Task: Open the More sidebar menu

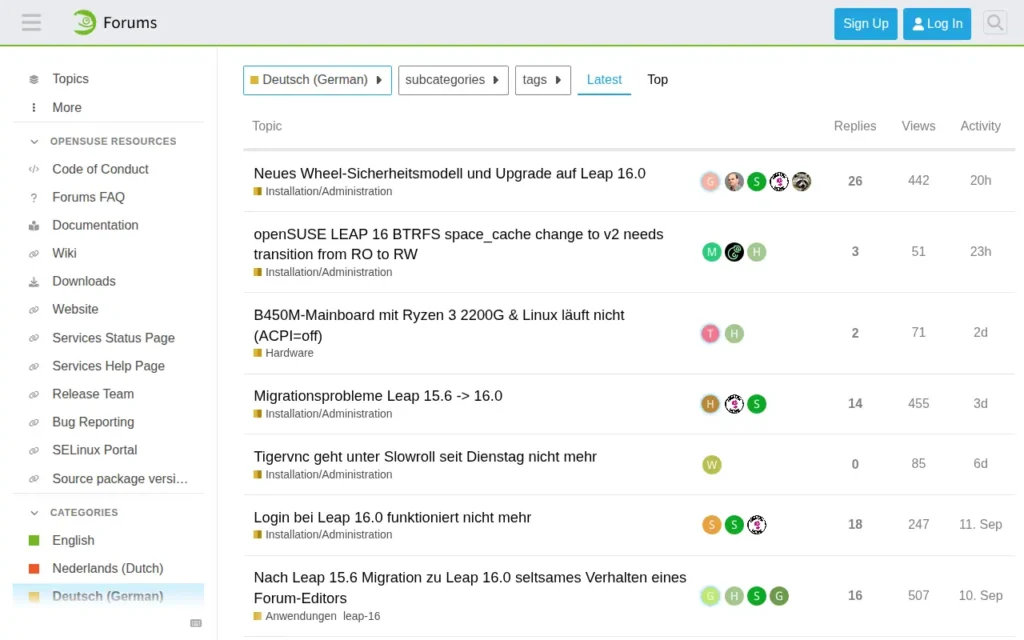Action: [67, 108]
